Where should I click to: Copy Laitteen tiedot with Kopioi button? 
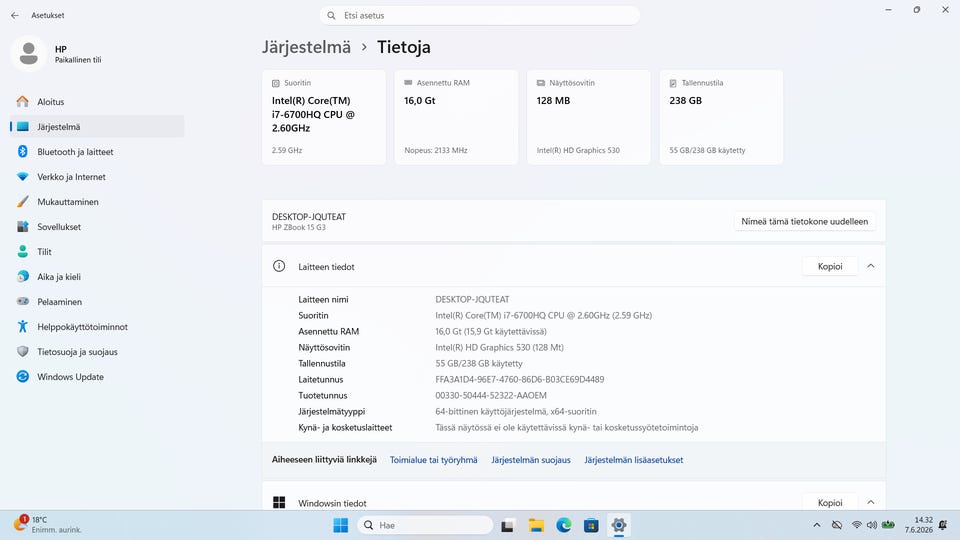(830, 266)
